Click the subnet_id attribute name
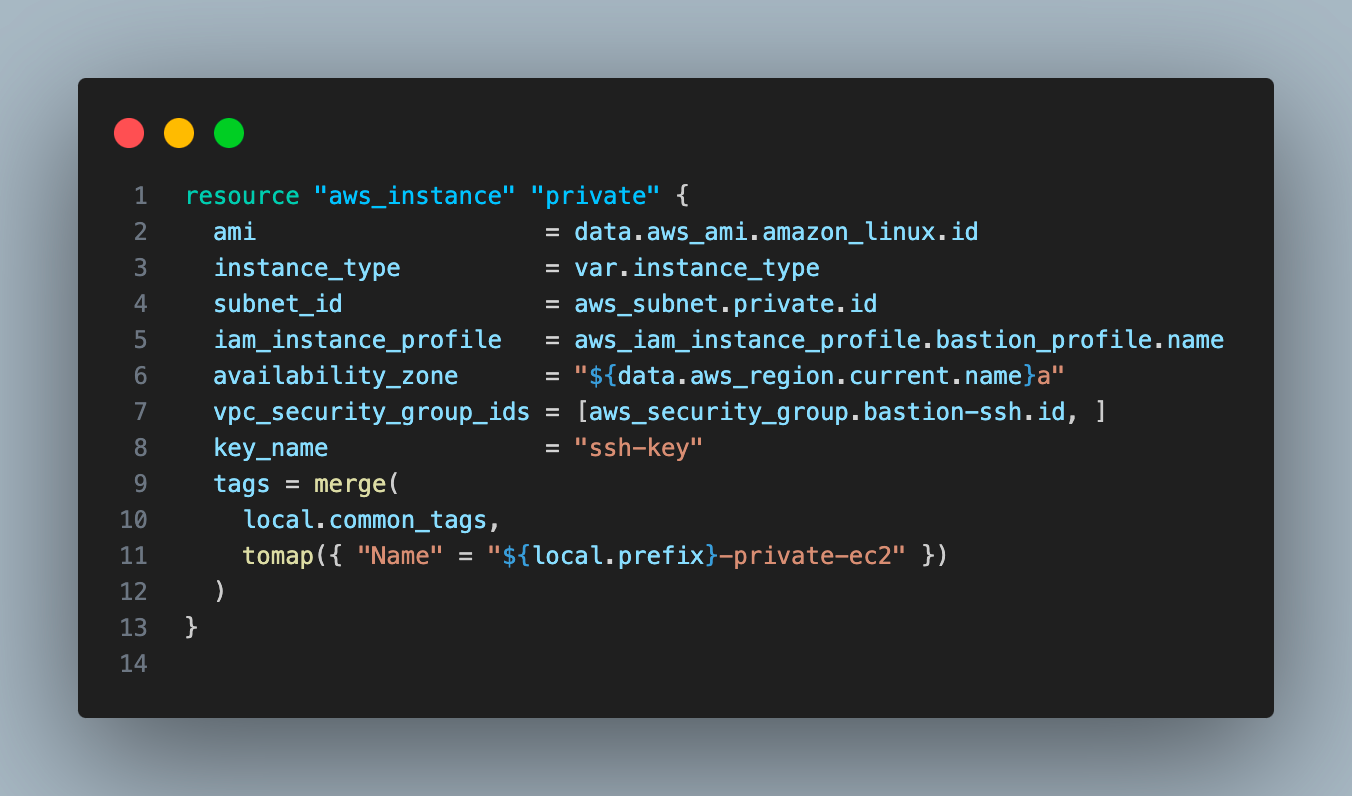The image size is (1352, 796). click(x=278, y=304)
